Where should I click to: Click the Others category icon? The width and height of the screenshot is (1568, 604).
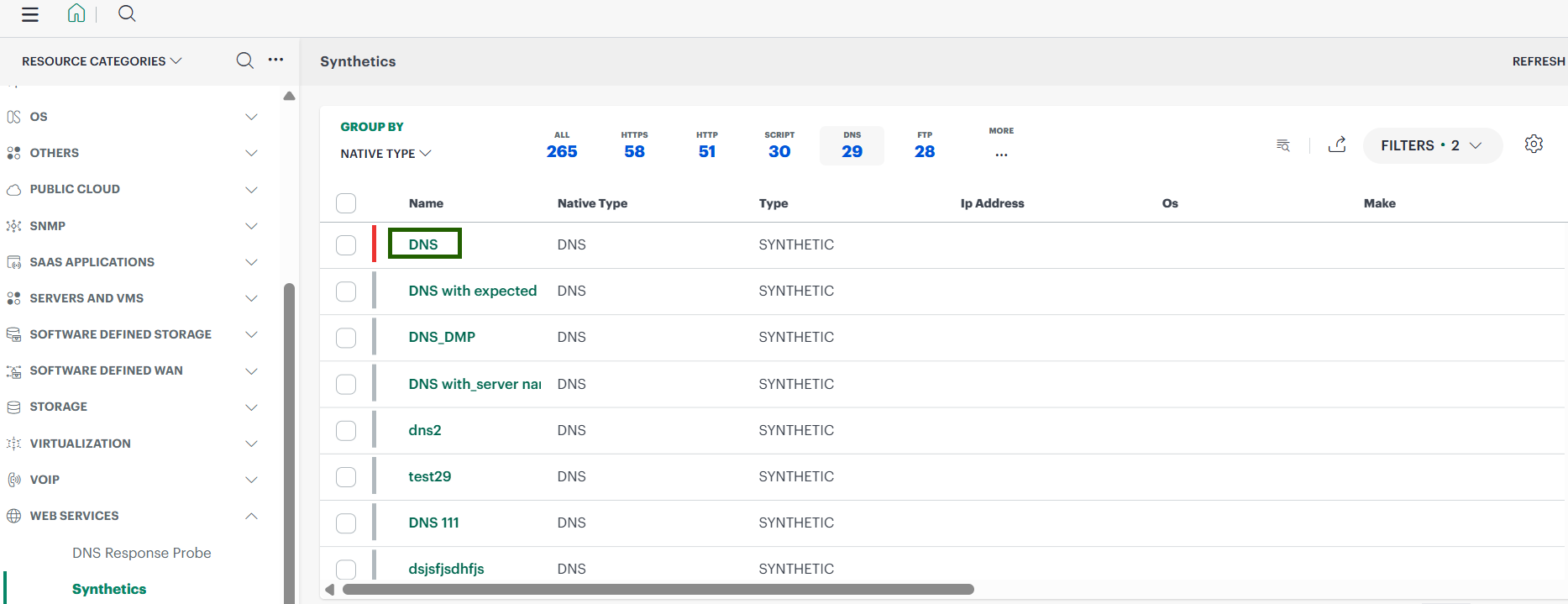(13, 153)
